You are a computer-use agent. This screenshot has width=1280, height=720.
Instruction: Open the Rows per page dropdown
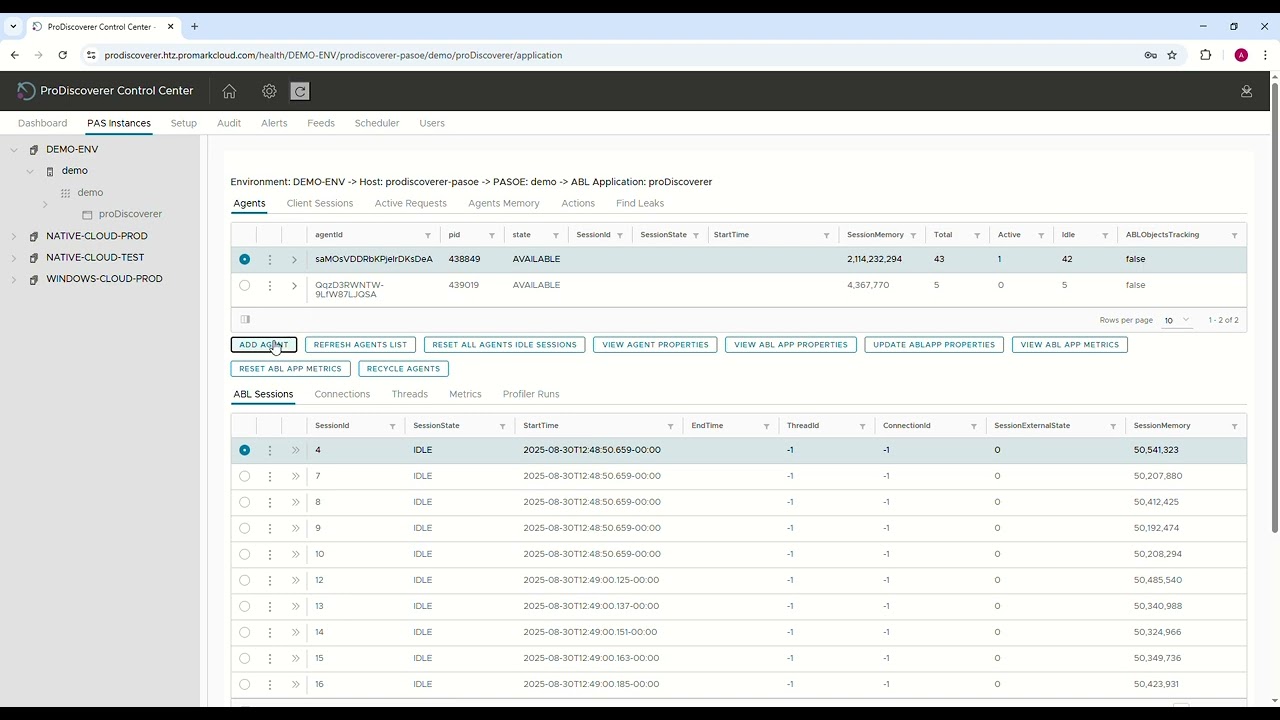[1177, 320]
